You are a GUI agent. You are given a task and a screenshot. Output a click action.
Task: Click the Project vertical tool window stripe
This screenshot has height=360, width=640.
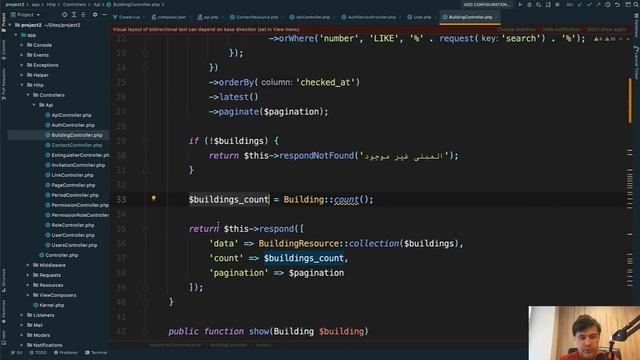click(4, 22)
